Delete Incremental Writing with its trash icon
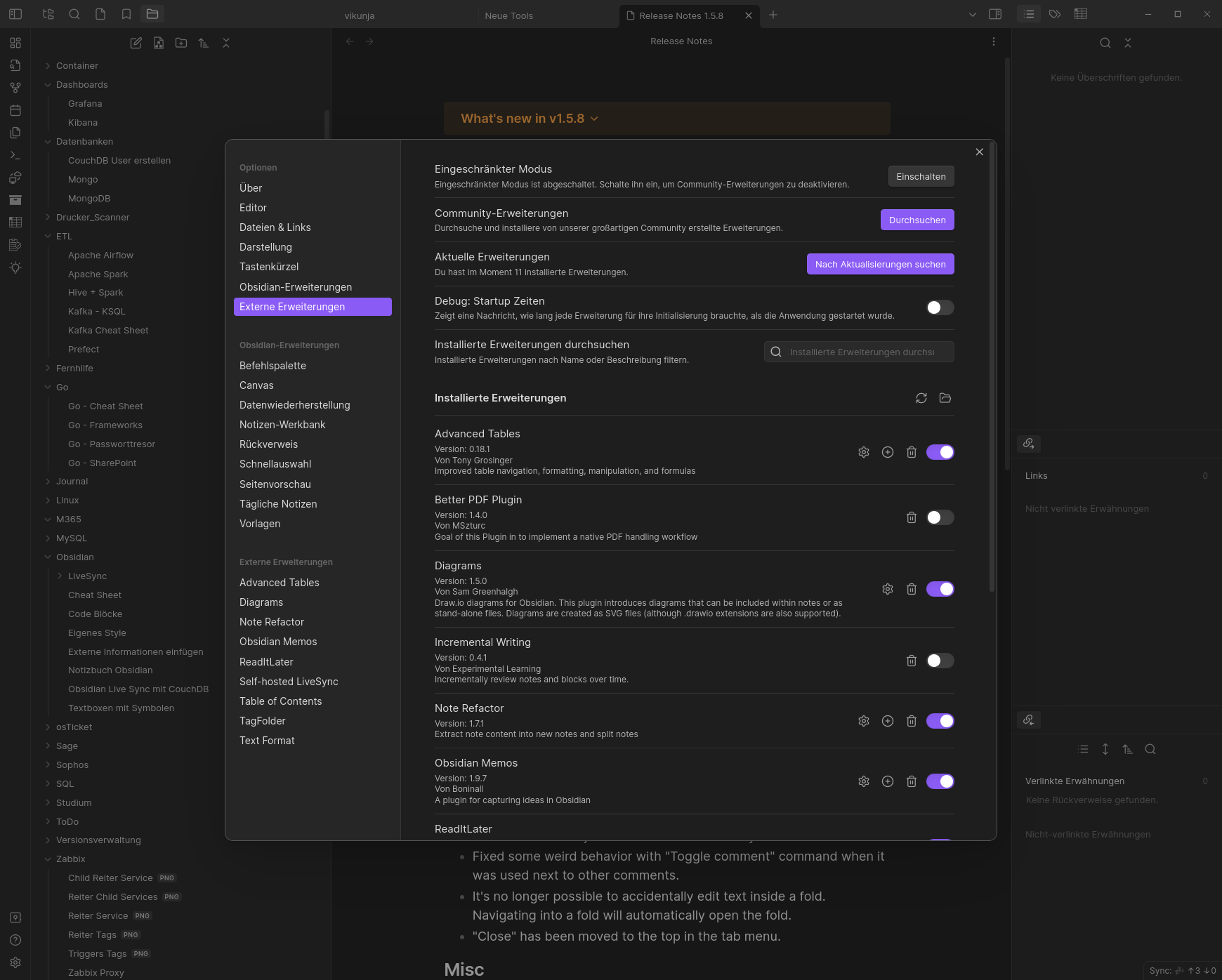 (x=912, y=661)
